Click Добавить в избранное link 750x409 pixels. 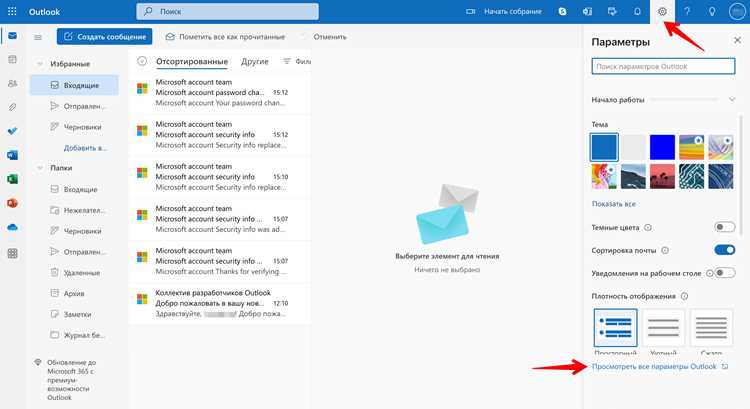(x=85, y=148)
